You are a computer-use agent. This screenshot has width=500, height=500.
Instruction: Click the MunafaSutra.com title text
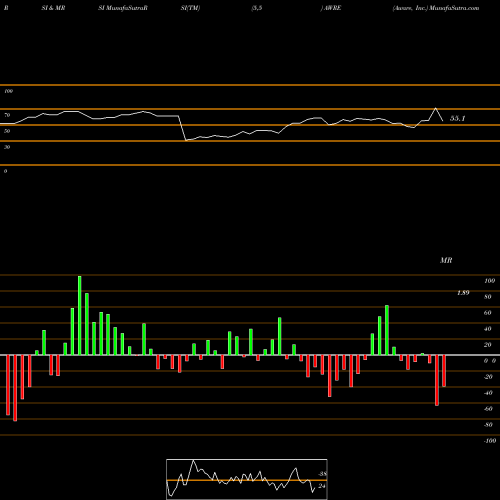pyautogui.click(x=454, y=8)
